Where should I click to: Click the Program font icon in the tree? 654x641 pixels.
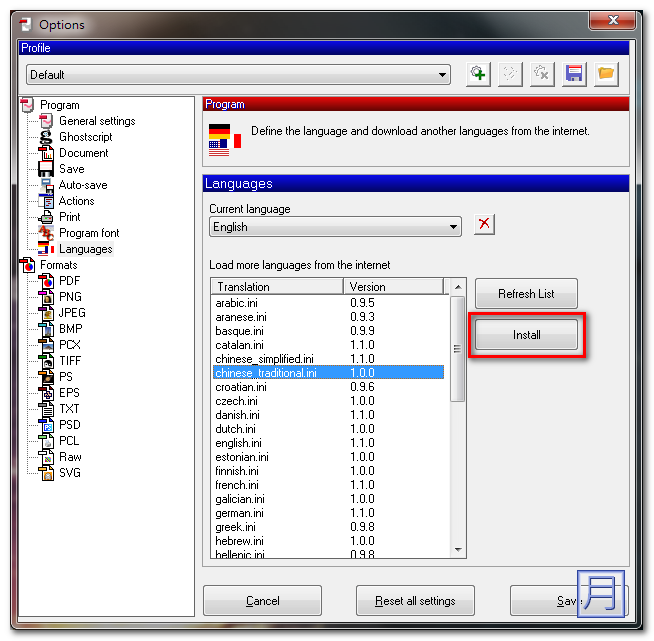[46, 233]
